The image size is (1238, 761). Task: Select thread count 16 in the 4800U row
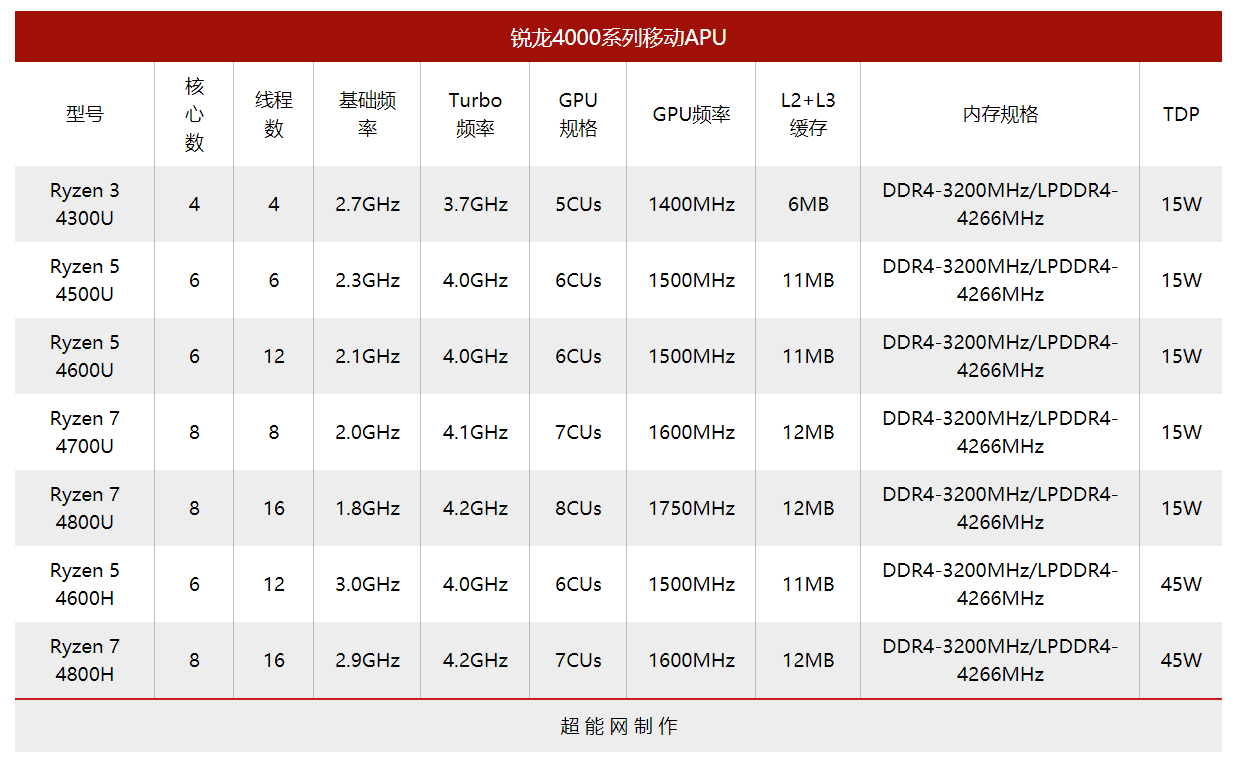coord(274,508)
